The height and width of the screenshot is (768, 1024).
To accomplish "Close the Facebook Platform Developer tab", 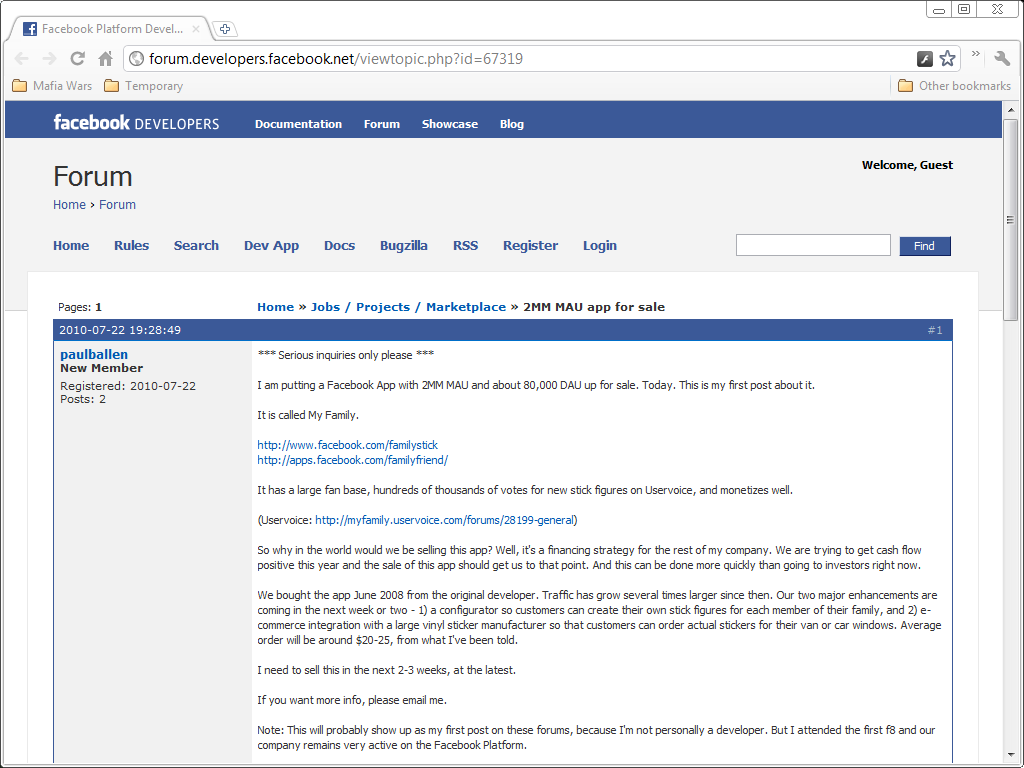I will point(195,29).
